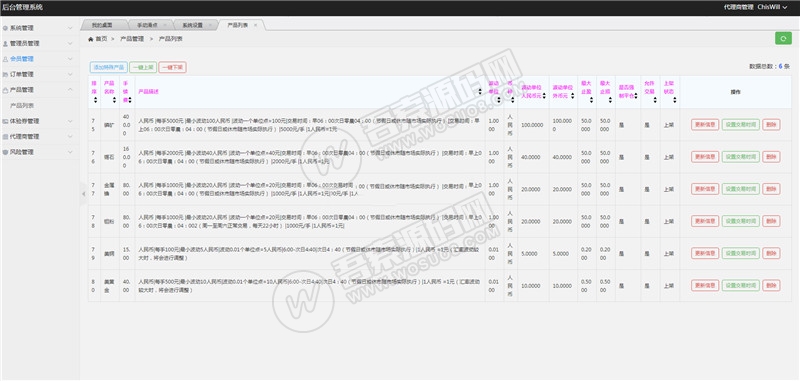800x381 pixels.
Task: Click the 产品管理 bag icon in sidebar
Action: [x=5, y=90]
